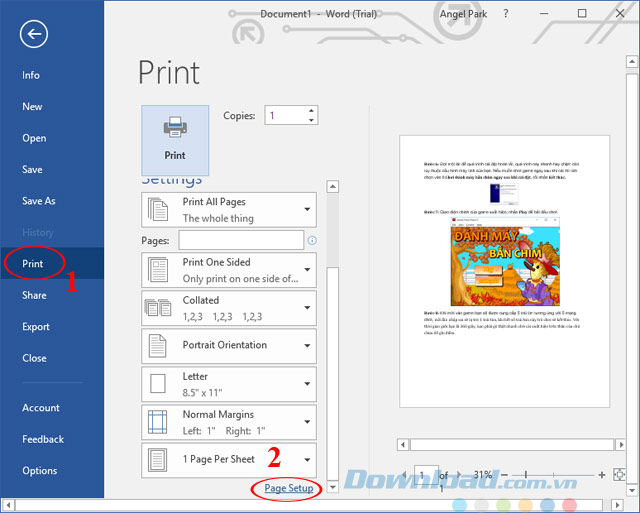This screenshot has width=640, height=513.
Task: Expand the Portrait Orientation dropdown
Action: 307,346
